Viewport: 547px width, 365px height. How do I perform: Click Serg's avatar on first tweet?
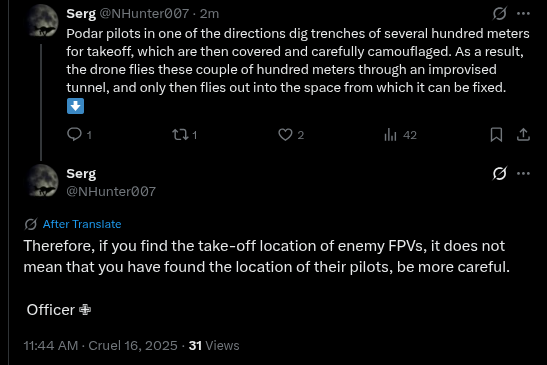[42, 21]
